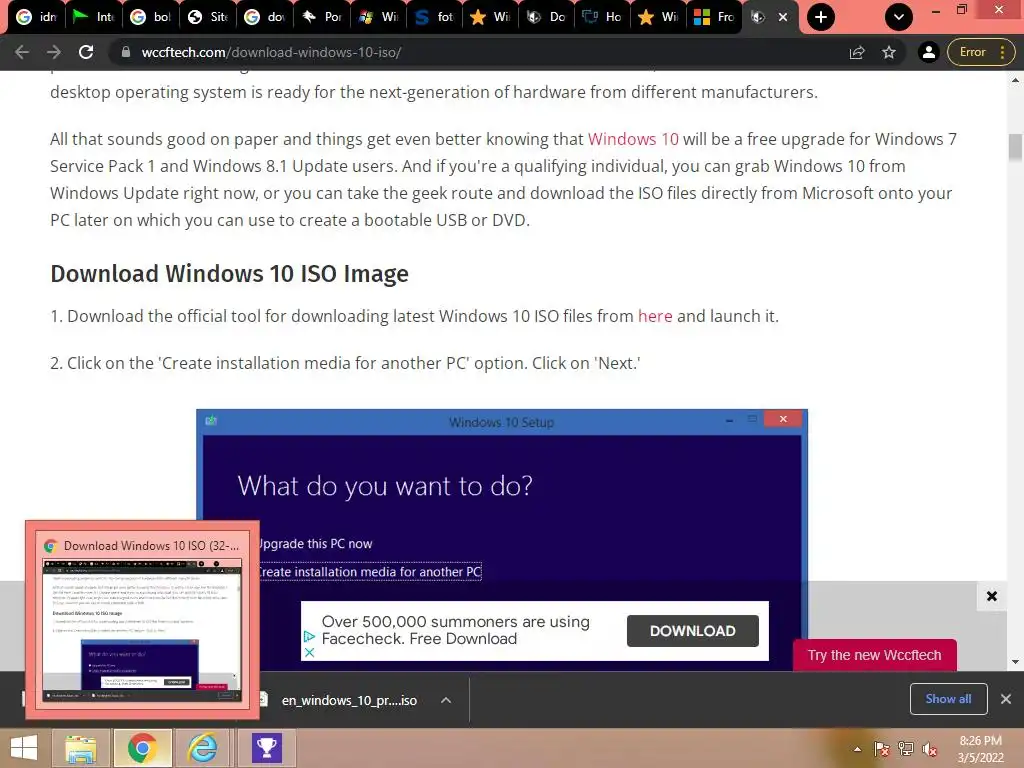Click the Chrome taskbar icon

tap(142, 748)
